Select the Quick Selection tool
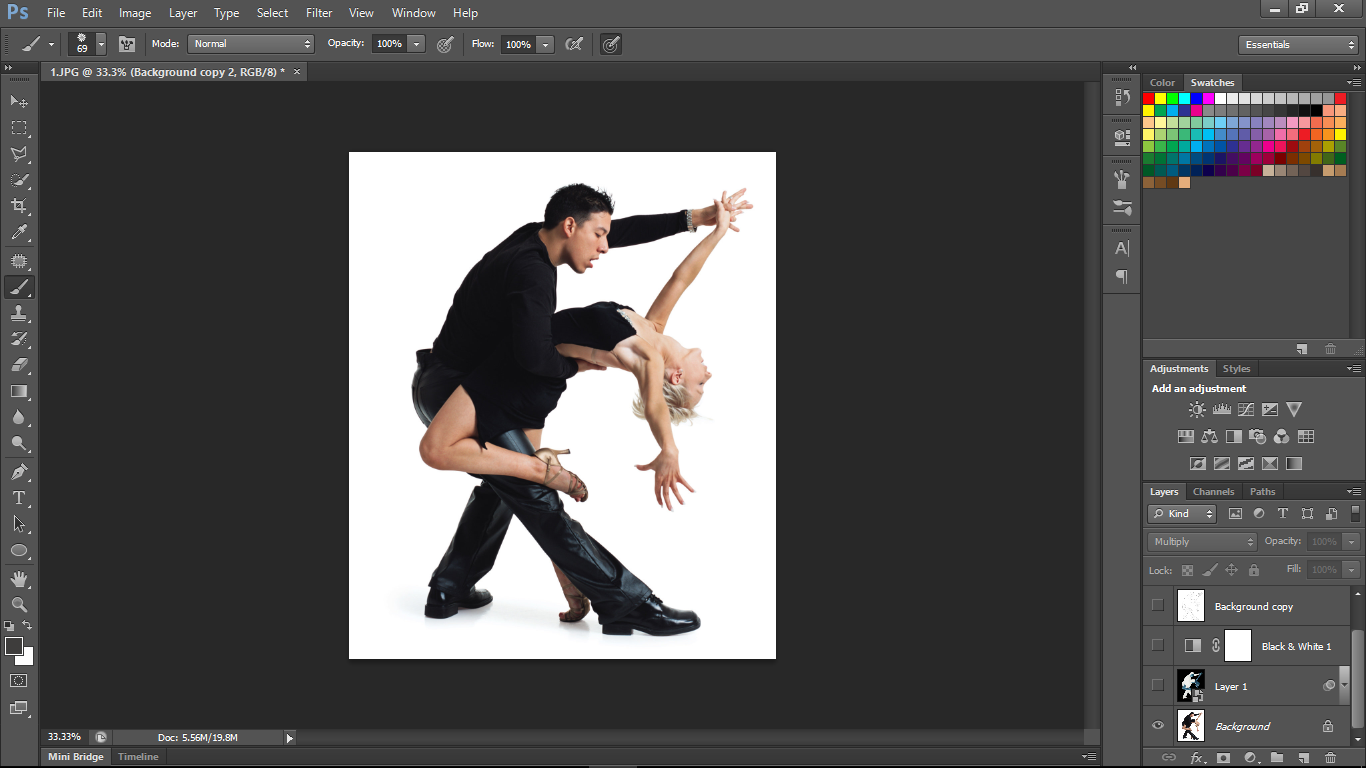This screenshot has height=768, width=1366. [19, 180]
